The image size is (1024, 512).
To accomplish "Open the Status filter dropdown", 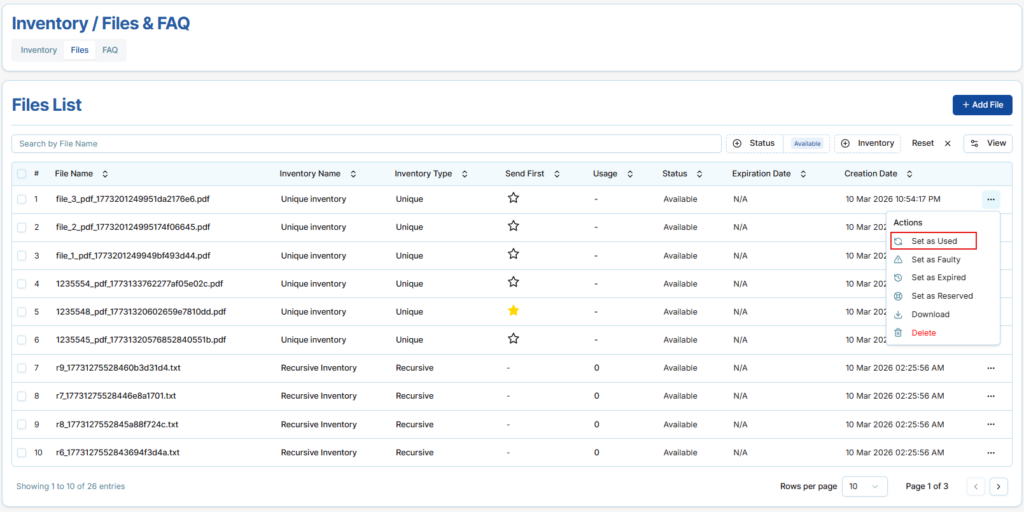I will (755, 144).
